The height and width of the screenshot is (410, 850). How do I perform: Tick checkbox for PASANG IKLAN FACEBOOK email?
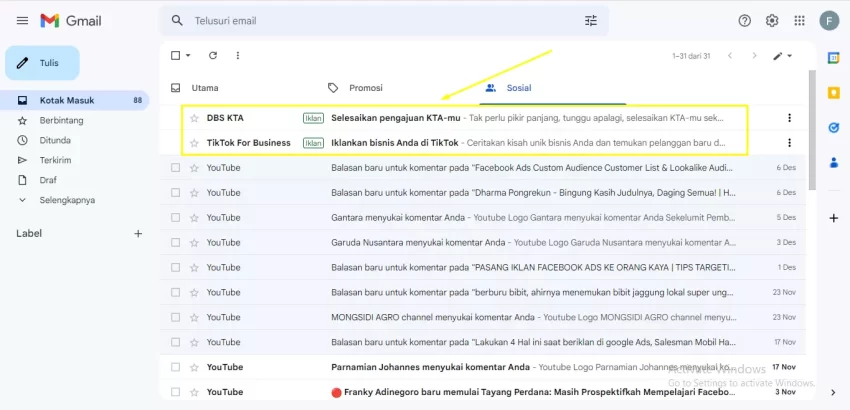pos(175,267)
